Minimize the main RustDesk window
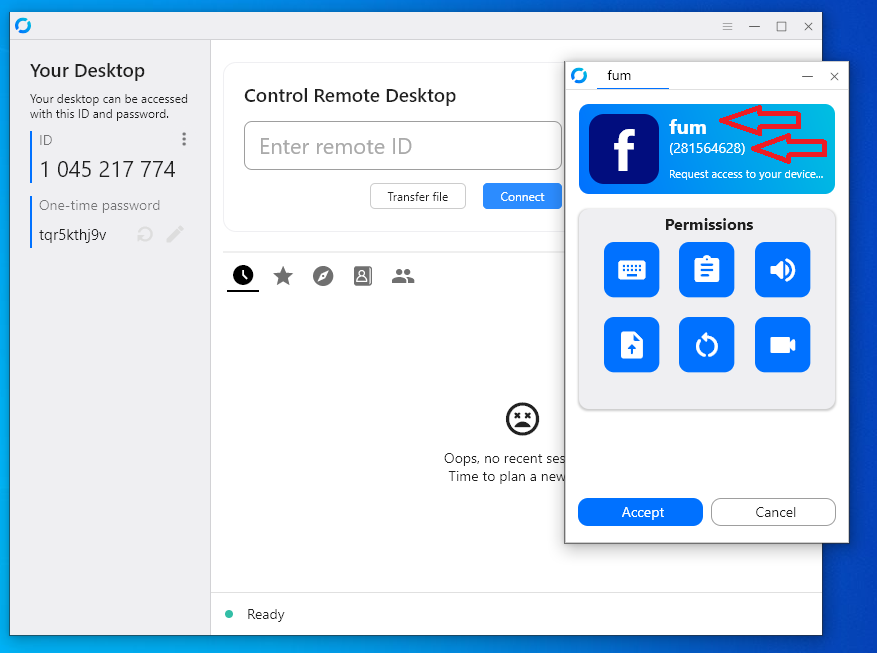Viewport: 877px width, 653px height. [x=755, y=26]
